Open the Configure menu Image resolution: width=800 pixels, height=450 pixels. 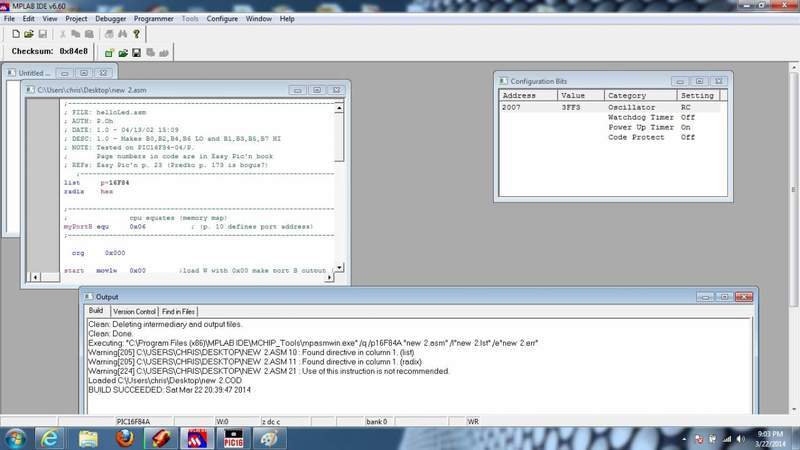pyautogui.click(x=222, y=19)
